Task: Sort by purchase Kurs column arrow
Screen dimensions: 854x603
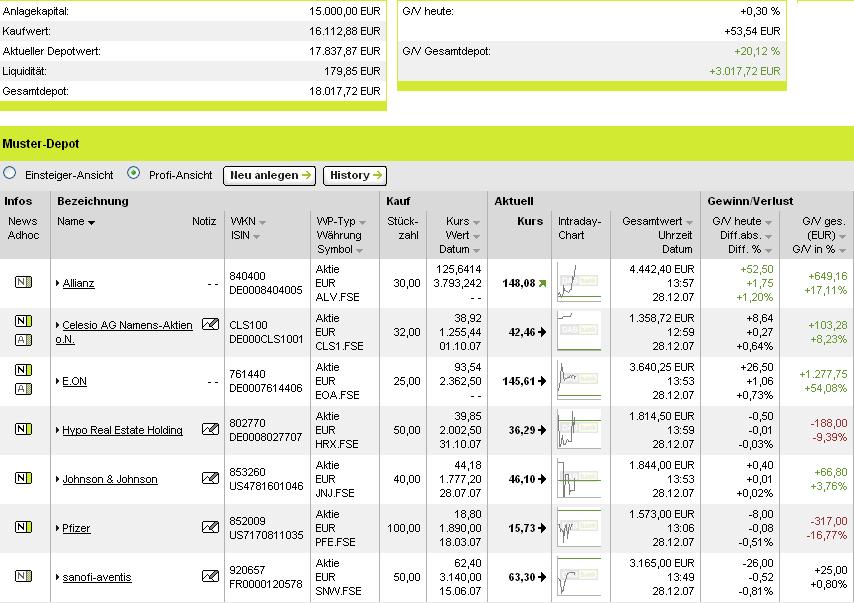Action: tap(477, 222)
